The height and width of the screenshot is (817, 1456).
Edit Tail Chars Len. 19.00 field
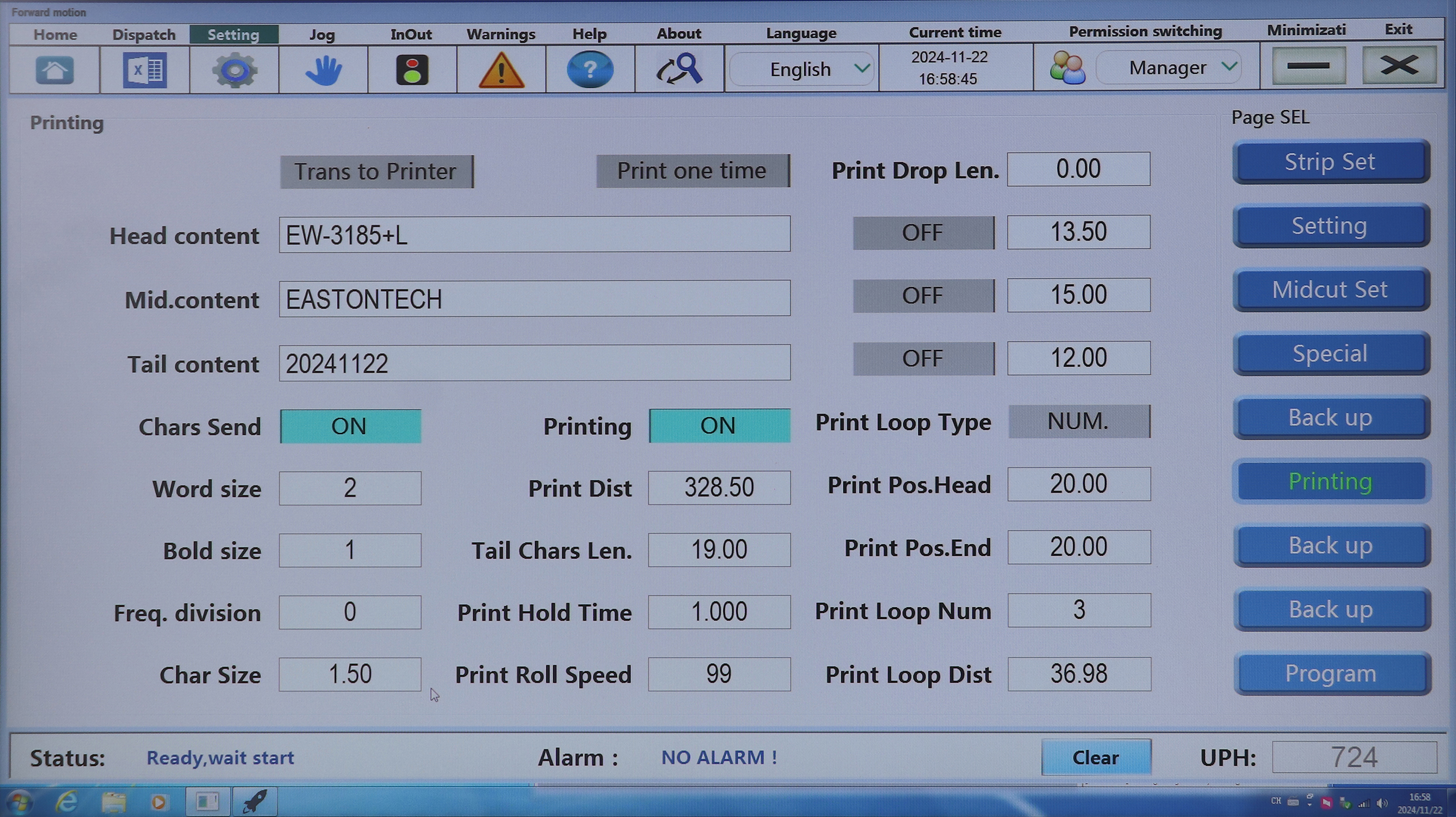[719, 549]
